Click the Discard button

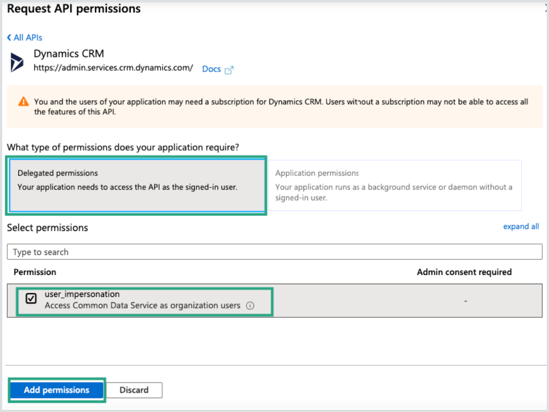(134, 390)
